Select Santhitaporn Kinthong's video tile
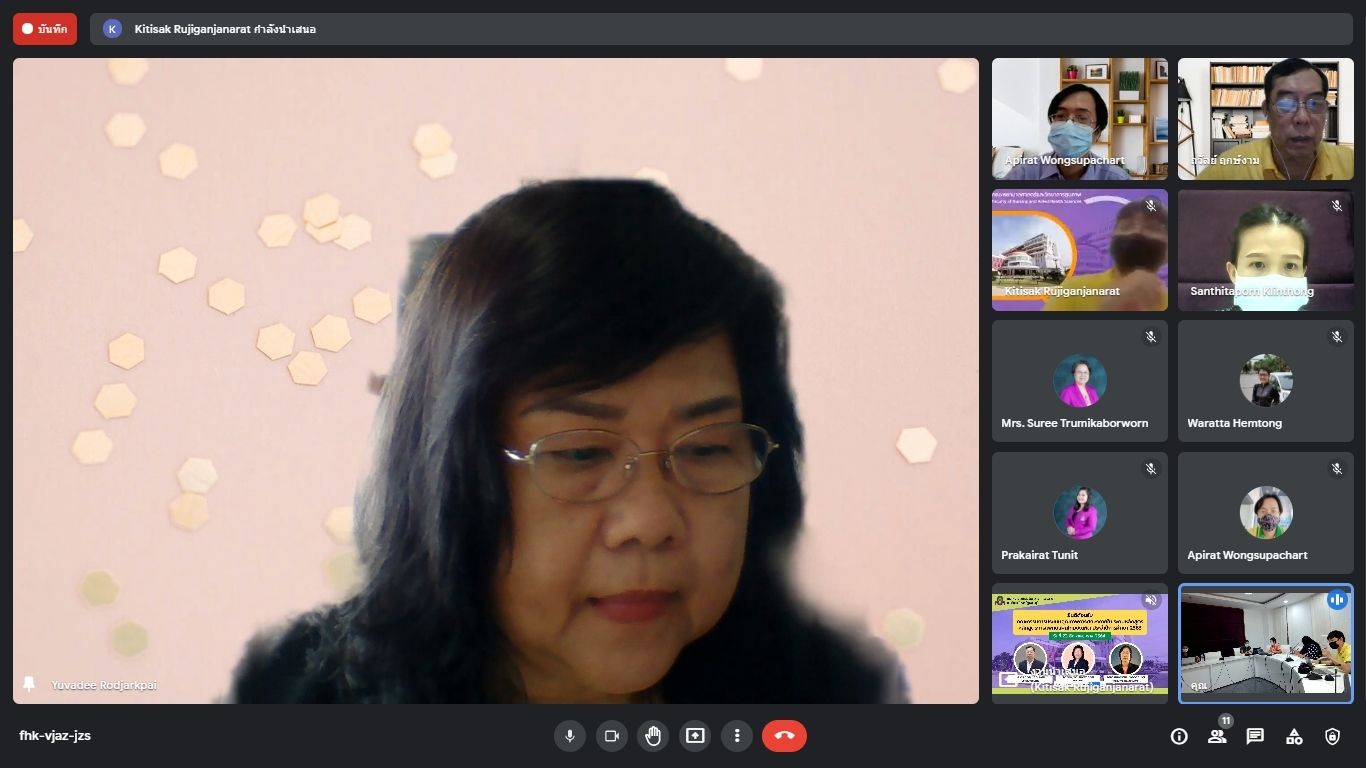The image size is (1366, 768). tap(1265, 250)
